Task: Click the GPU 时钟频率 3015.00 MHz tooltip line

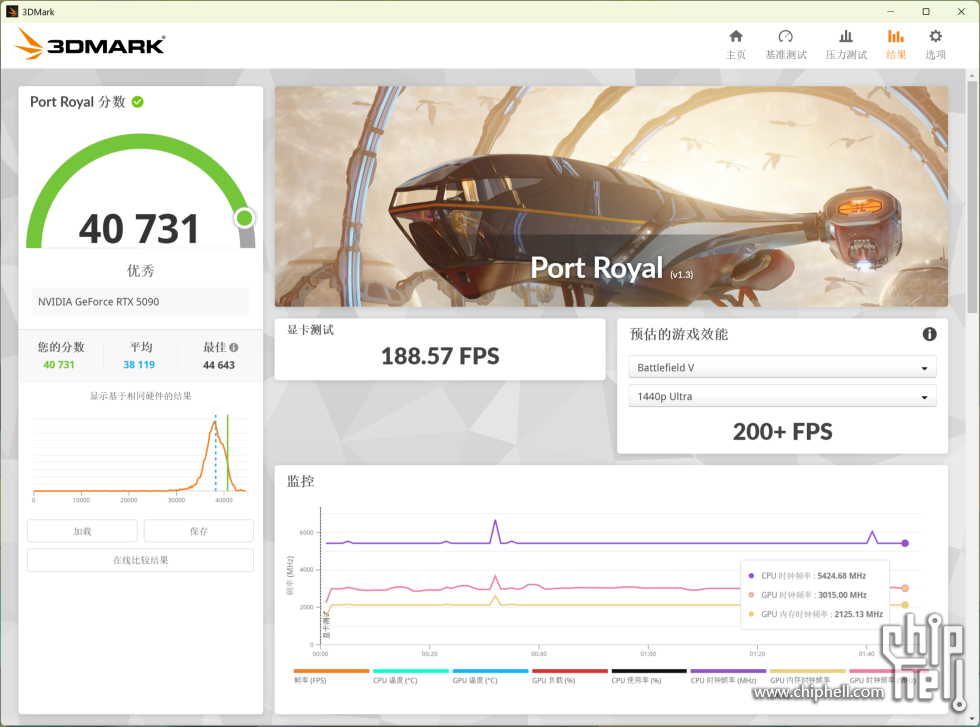Action: point(808,595)
